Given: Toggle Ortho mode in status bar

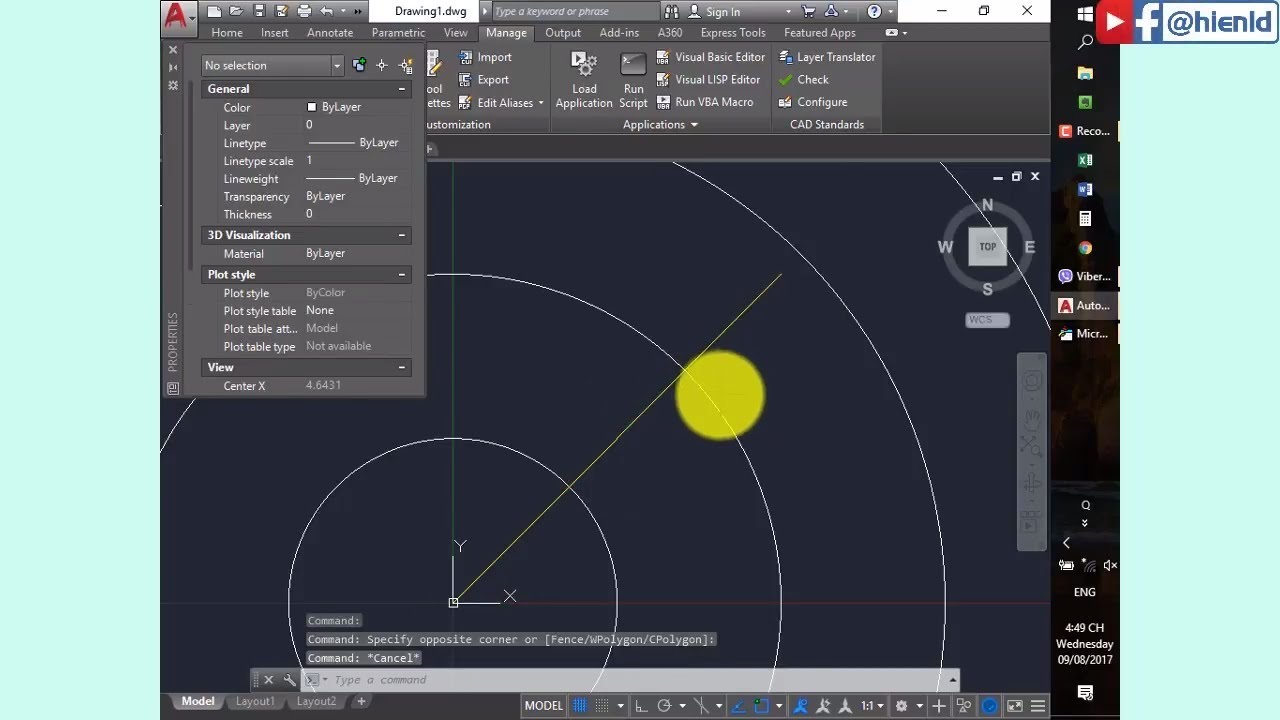Looking at the screenshot, I should (x=641, y=705).
